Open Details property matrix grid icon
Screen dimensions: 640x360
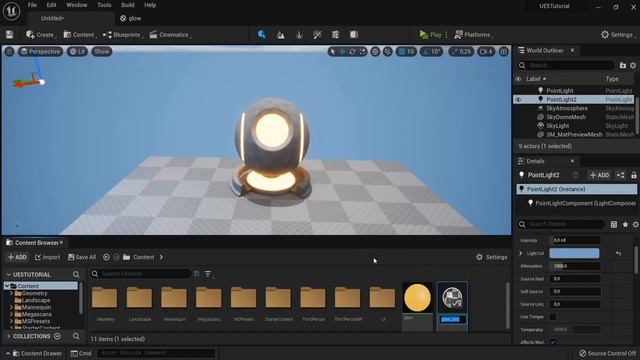click(x=614, y=224)
